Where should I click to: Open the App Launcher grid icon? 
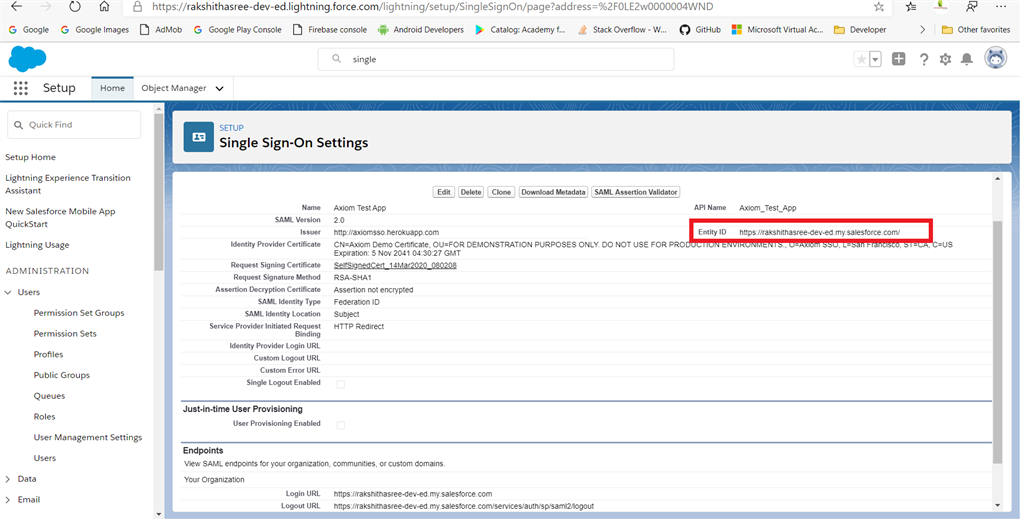(20, 88)
